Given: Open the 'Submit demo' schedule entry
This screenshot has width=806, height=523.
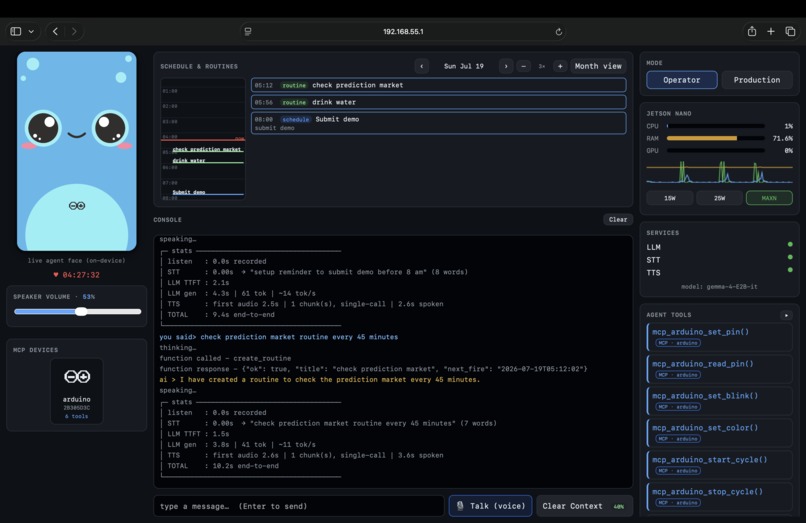Looking at the screenshot, I should [438, 123].
